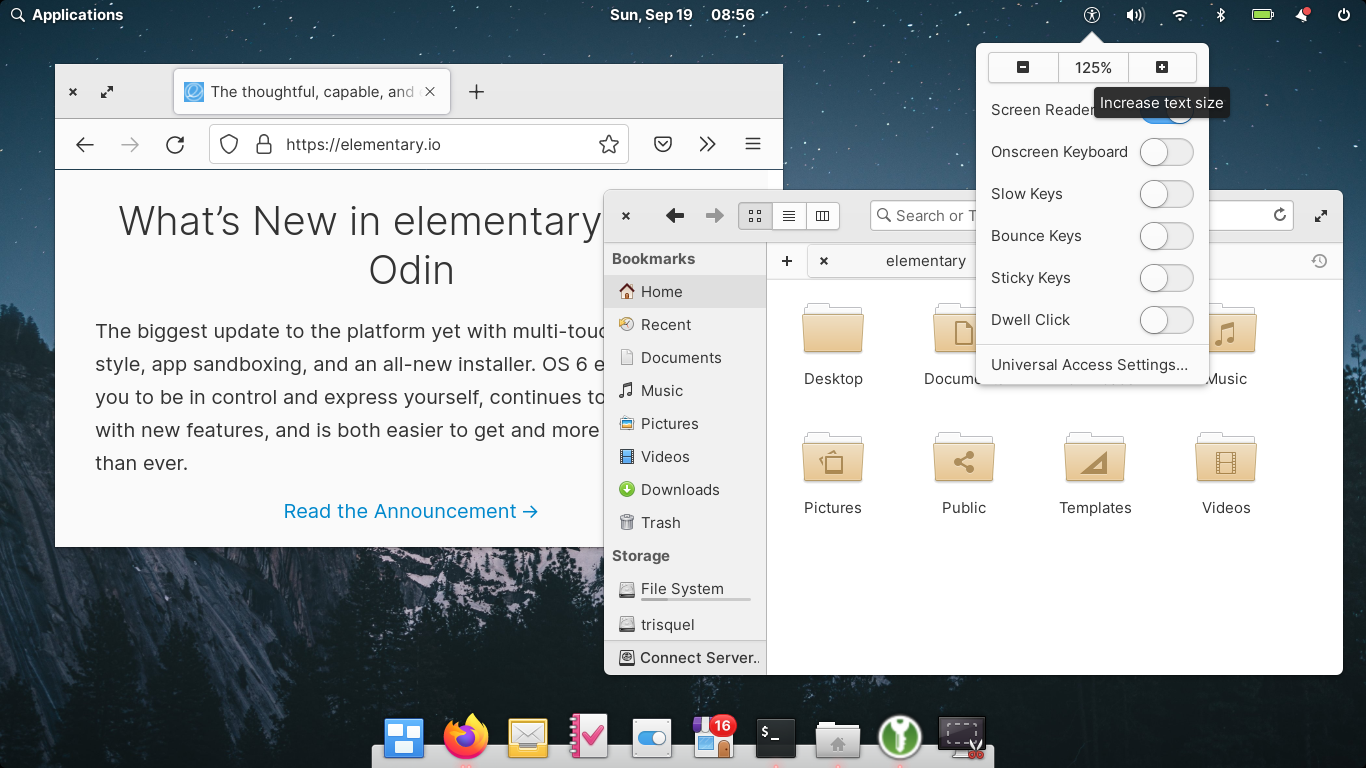This screenshot has width=1366, height=768.
Task: Add a new tab in Files
Action: pyautogui.click(x=787, y=261)
